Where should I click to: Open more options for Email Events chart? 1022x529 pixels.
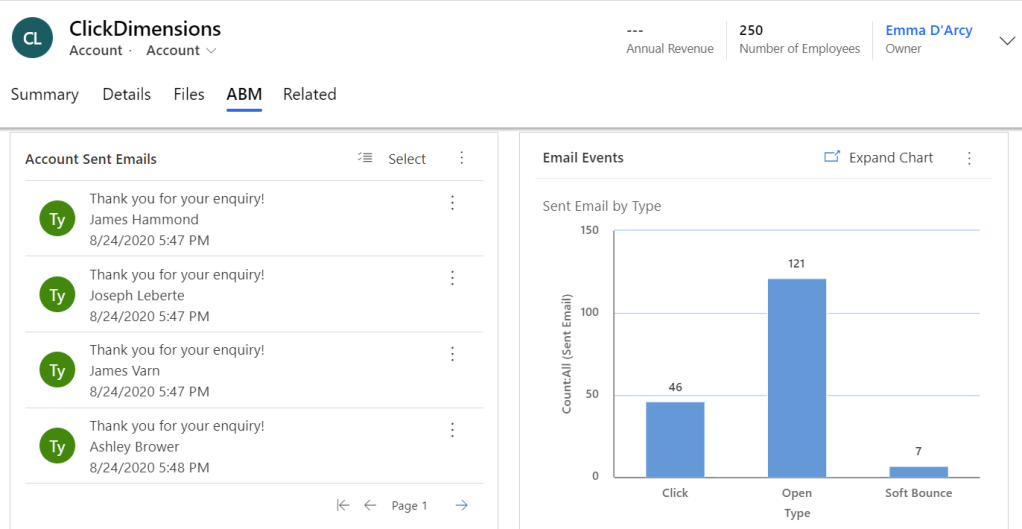[968, 158]
